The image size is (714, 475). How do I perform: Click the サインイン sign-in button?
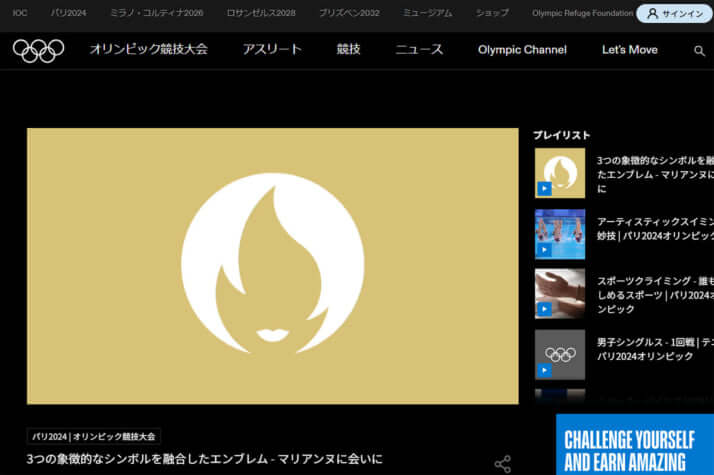coord(674,14)
